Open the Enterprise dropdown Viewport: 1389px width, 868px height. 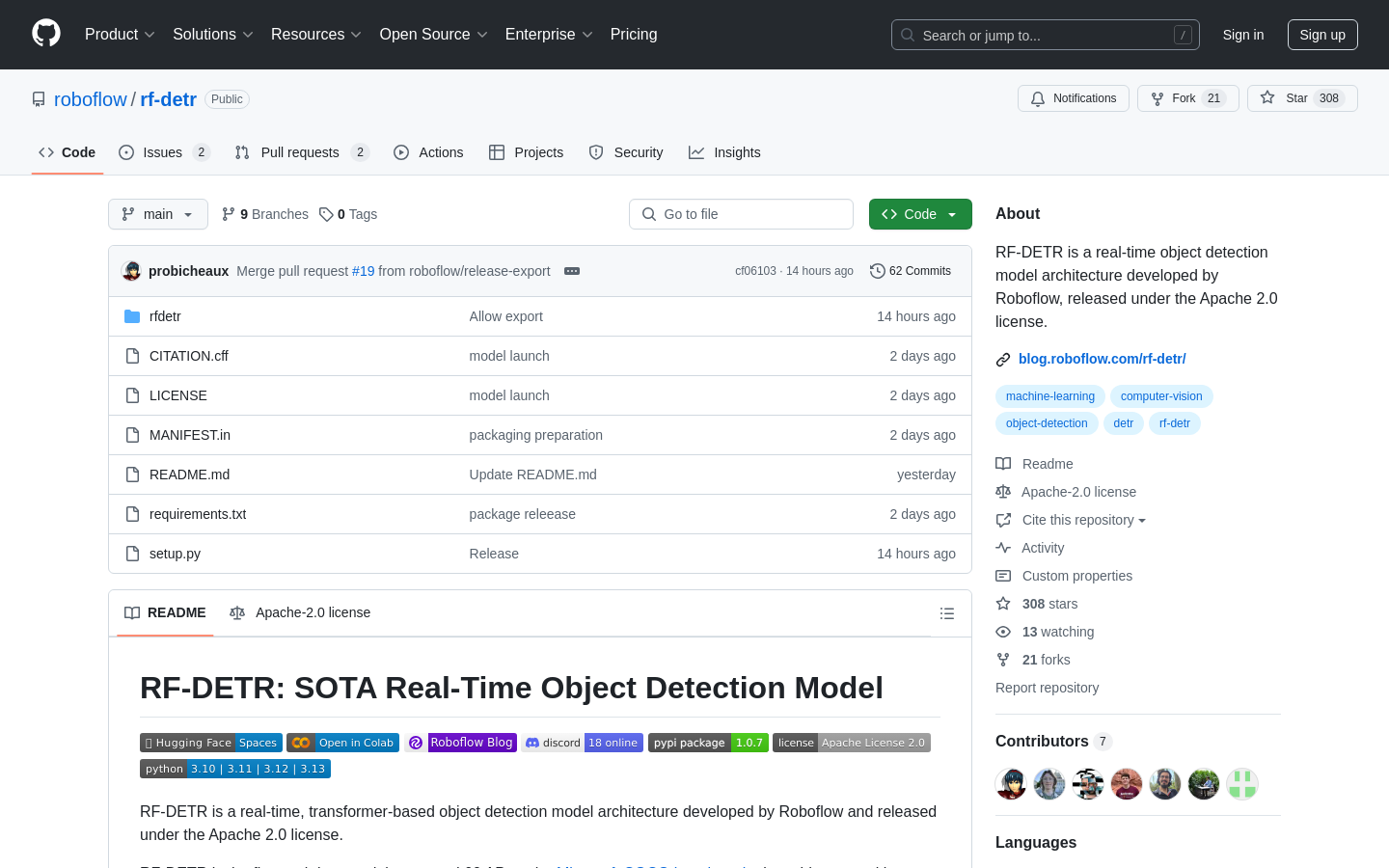549,35
